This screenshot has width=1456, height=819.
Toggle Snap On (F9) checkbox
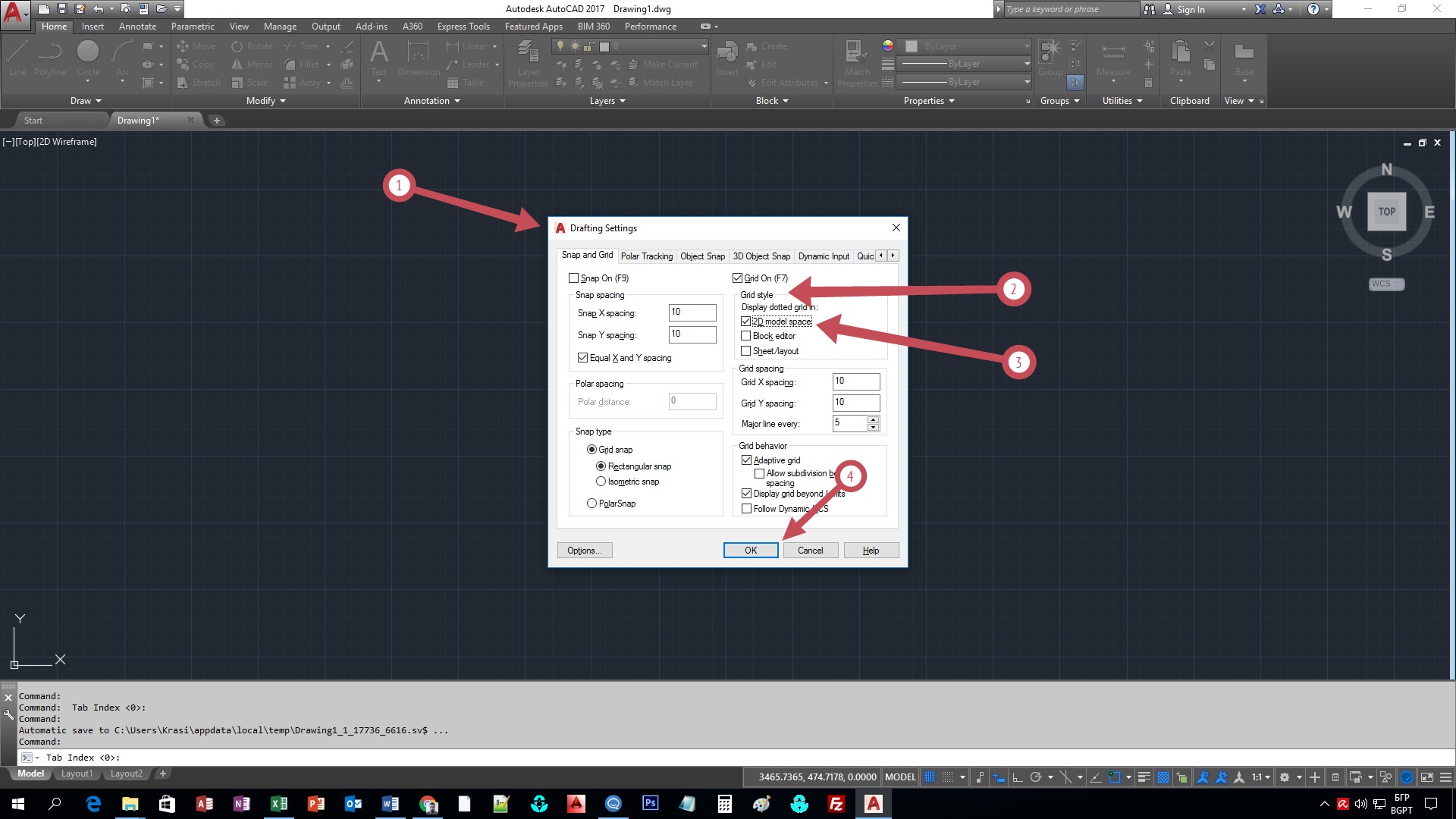click(573, 278)
